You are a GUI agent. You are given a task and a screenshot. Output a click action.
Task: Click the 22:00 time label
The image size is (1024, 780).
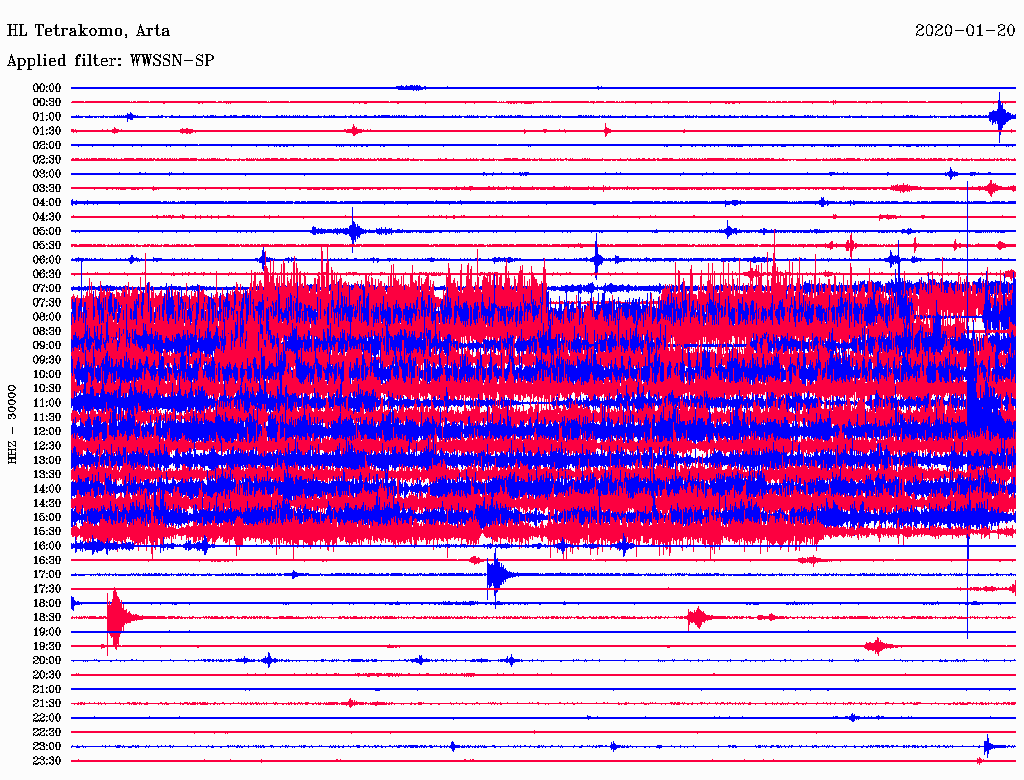47,719
